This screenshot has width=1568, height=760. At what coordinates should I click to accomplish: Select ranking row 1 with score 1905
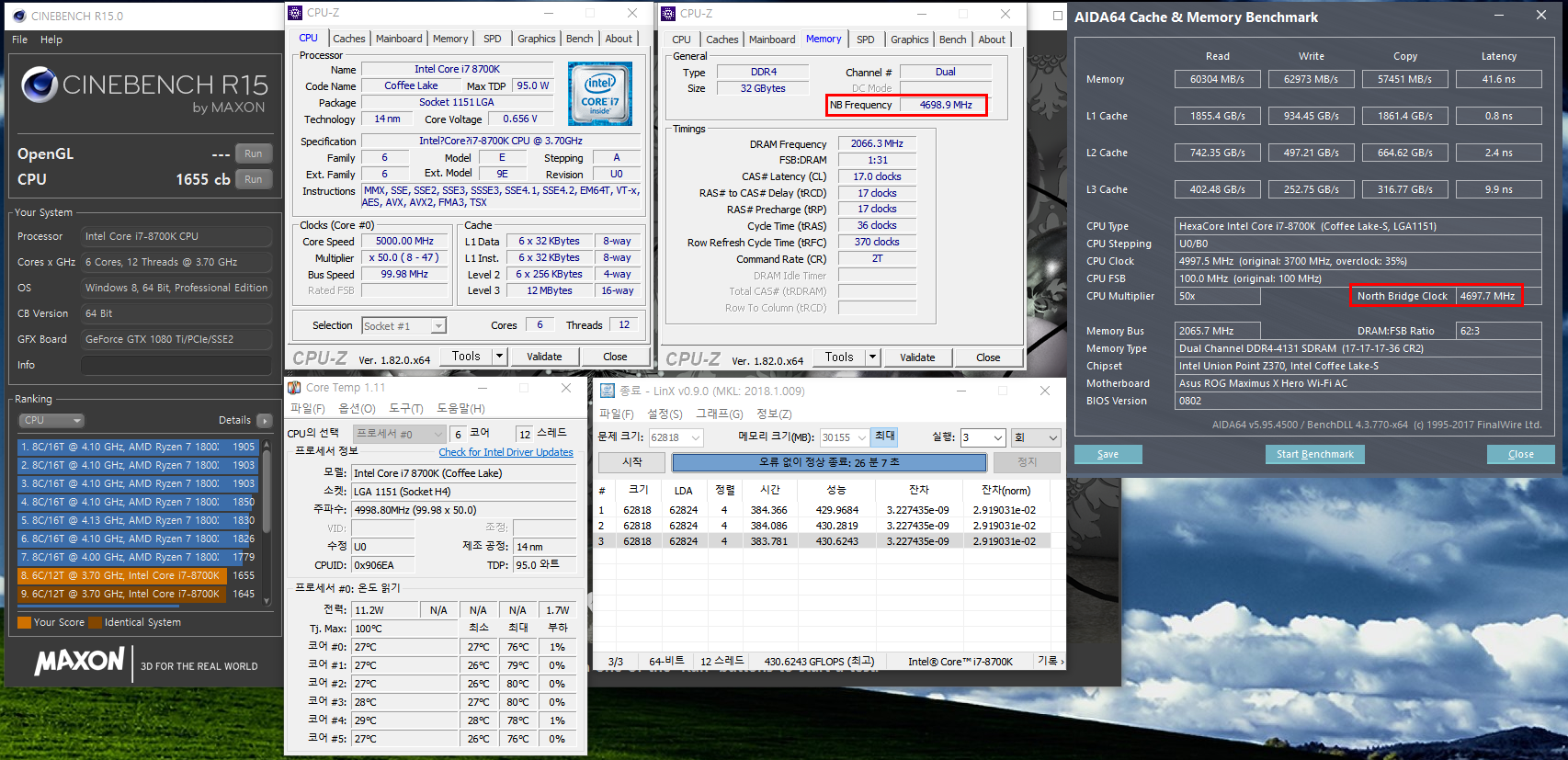pyautogui.click(x=138, y=447)
